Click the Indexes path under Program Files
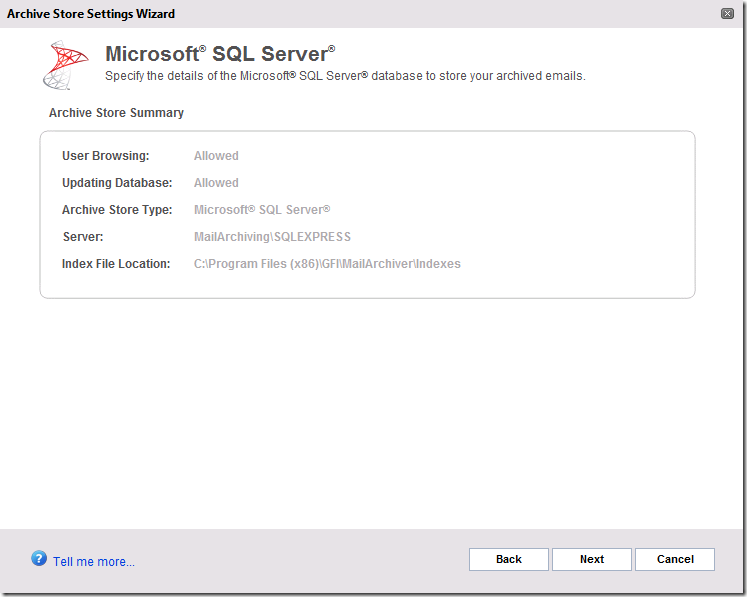 tap(327, 264)
